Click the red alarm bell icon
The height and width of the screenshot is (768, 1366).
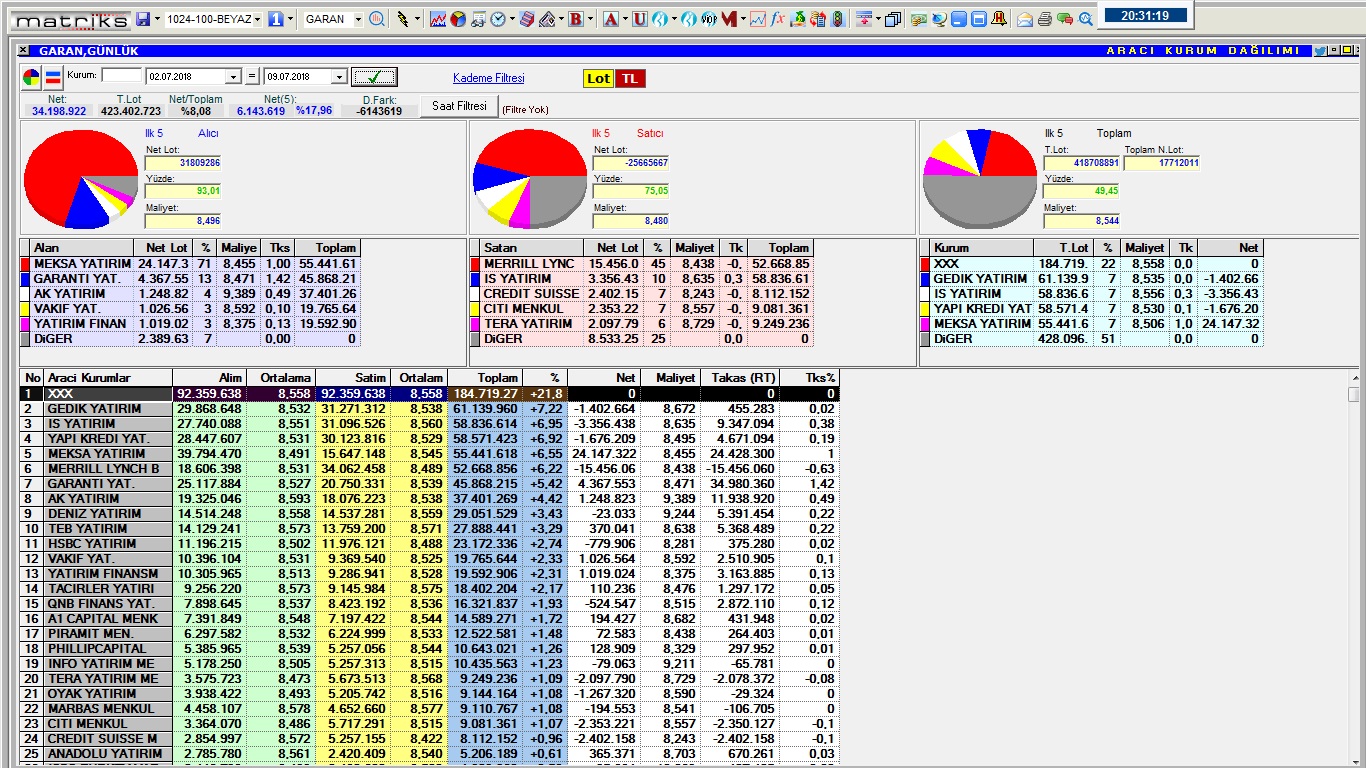click(999, 19)
